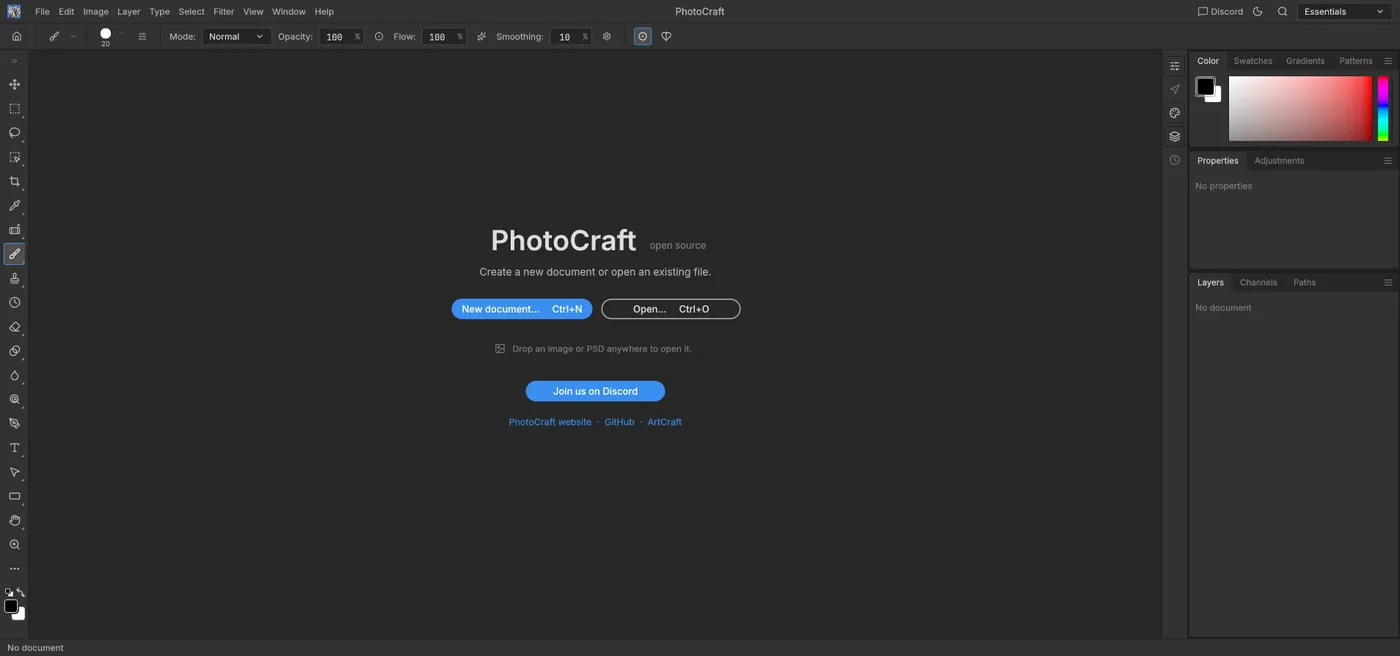Click the Discord link in top bar
Screen dimensions: 1400x656
coord(1220,12)
